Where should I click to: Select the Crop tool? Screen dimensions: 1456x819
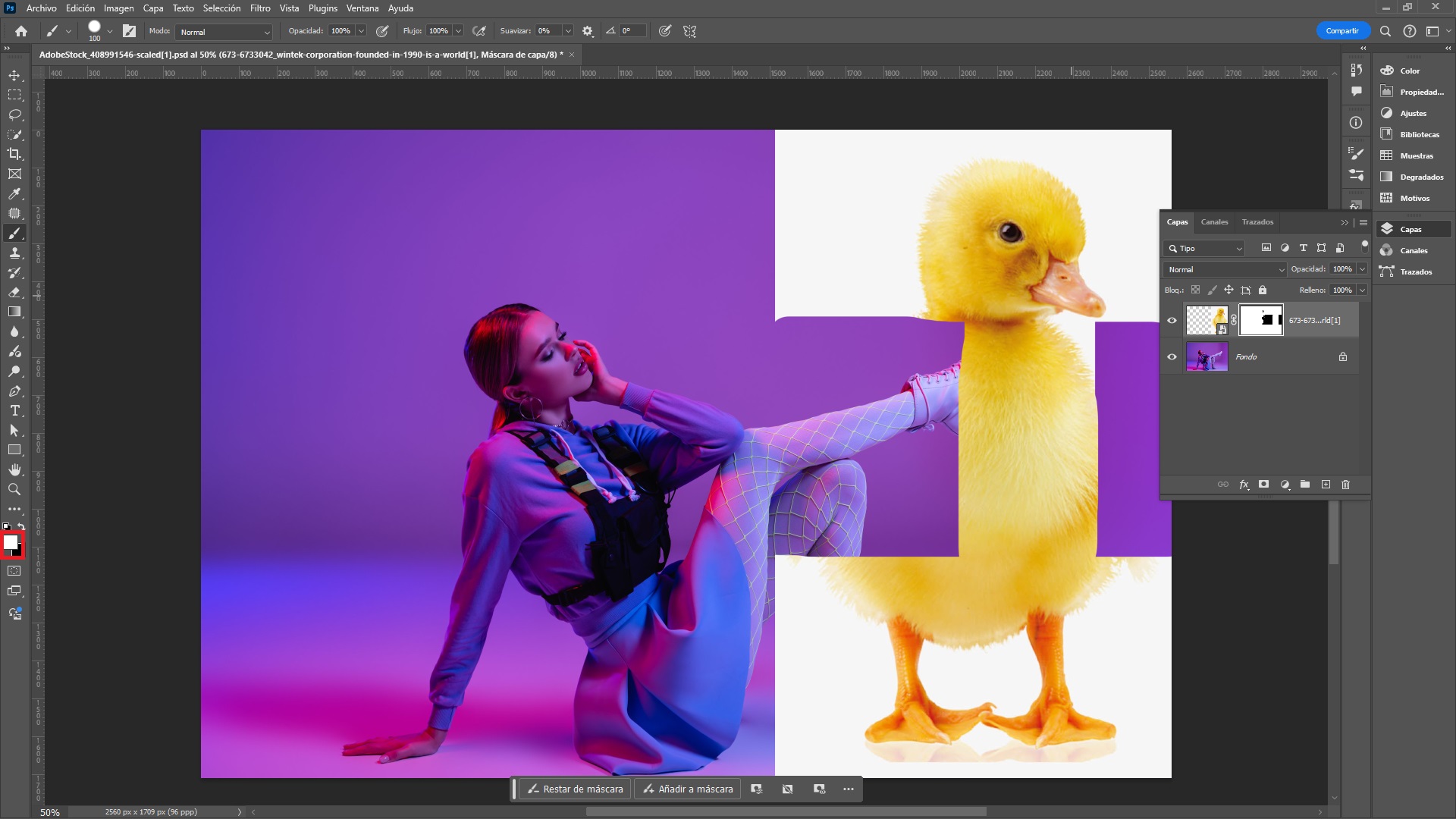14,154
